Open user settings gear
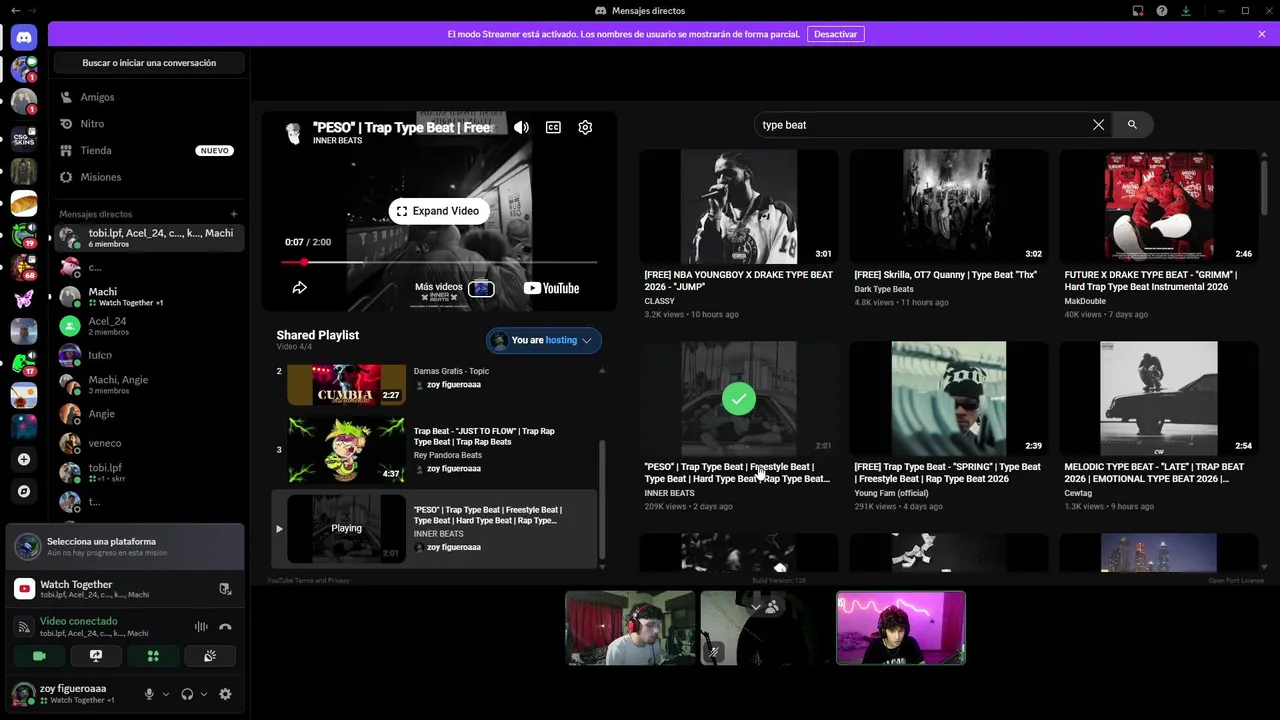The width and height of the screenshot is (1280, 720). [x=225, y=694]
